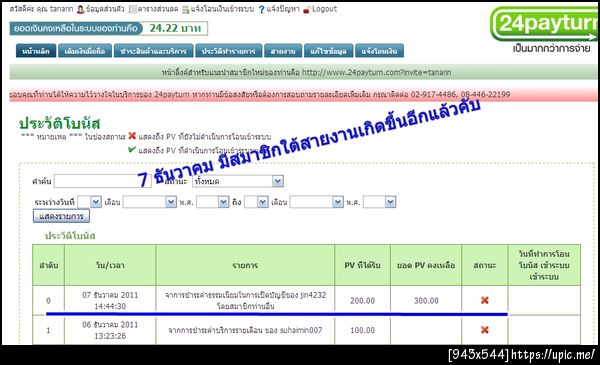The height and width of the screenshot is (365, 600).
Task: Click the red contact notice with 02-917-4486
Action: click(303, 95)
